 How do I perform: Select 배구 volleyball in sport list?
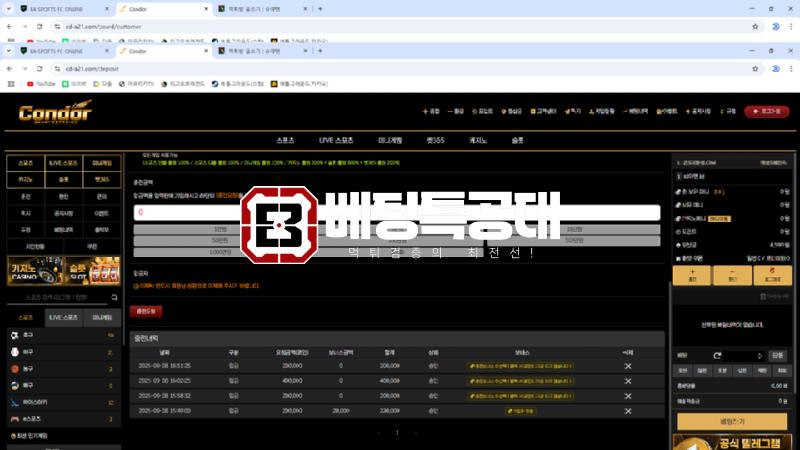pyautogui.click(x=64, y=385)
